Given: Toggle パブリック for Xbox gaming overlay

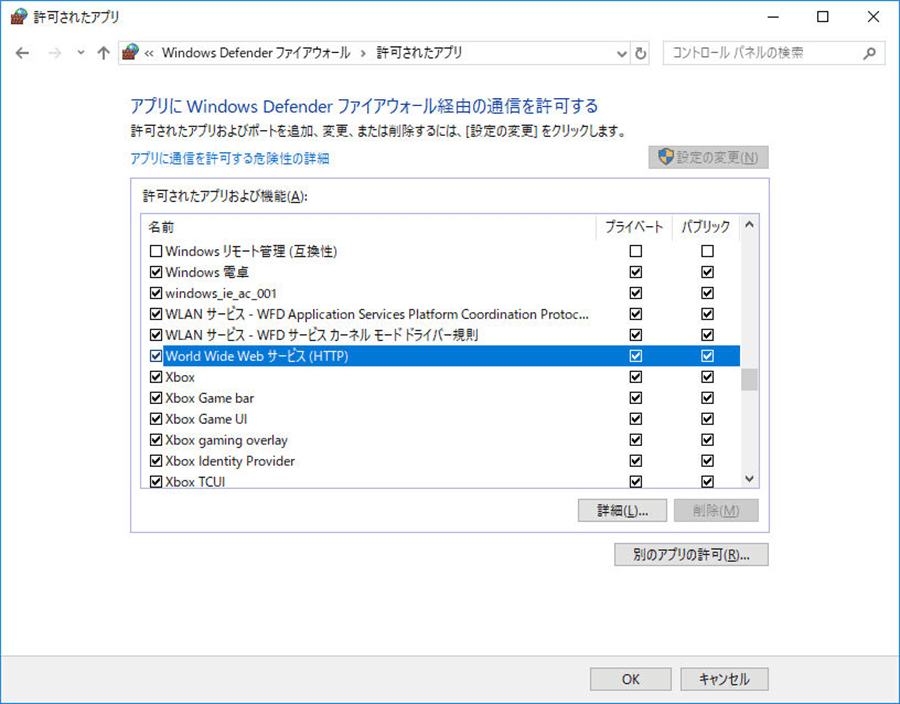Looking at the screenshot, I should 707,439.
